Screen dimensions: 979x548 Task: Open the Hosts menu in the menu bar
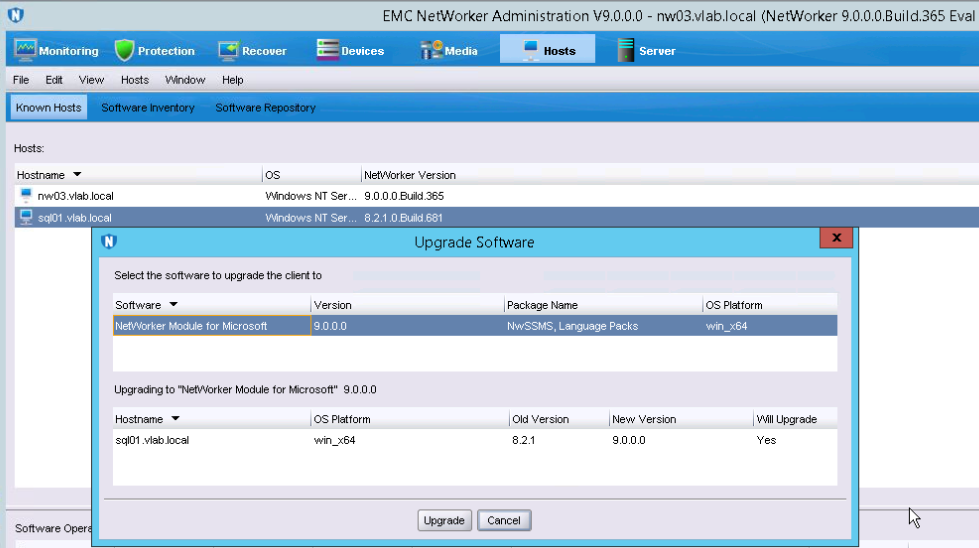[135, 80]
